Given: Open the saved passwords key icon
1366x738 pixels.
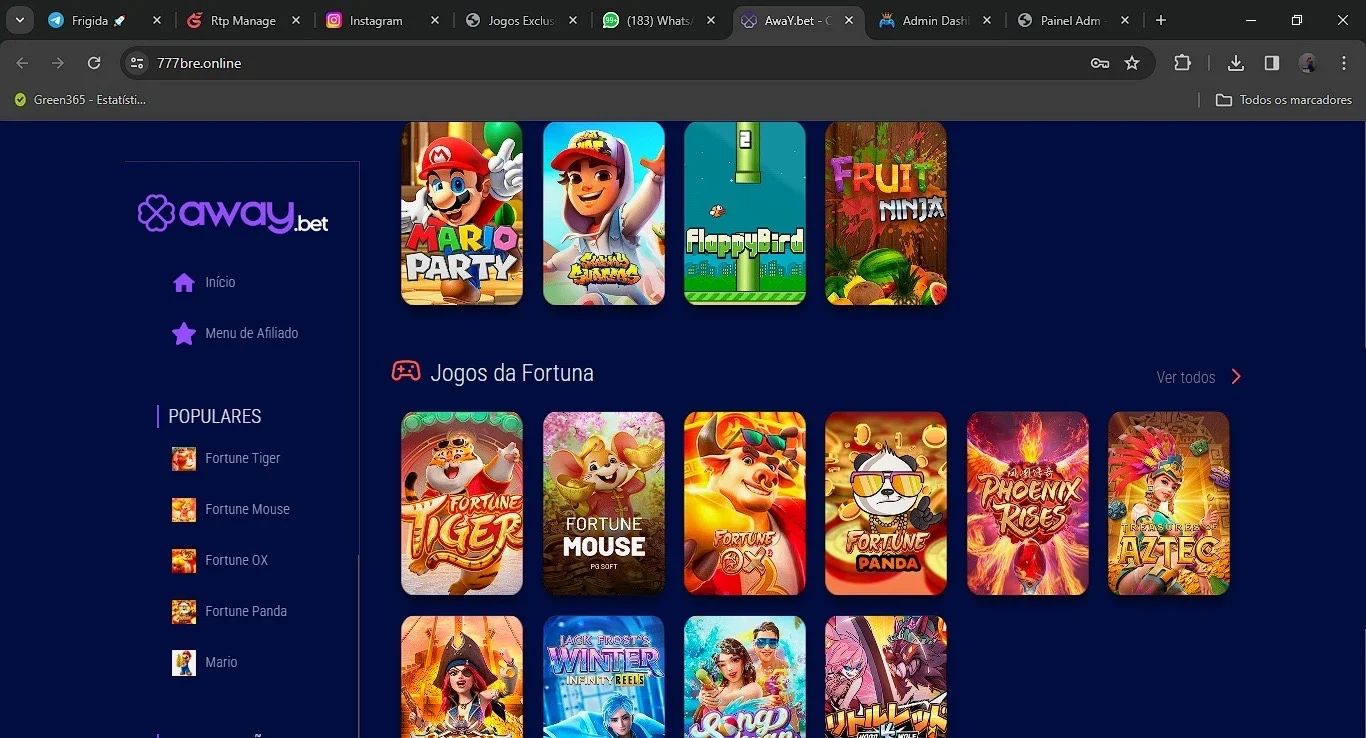Looking at the screenshot, I should point(1100,63).
